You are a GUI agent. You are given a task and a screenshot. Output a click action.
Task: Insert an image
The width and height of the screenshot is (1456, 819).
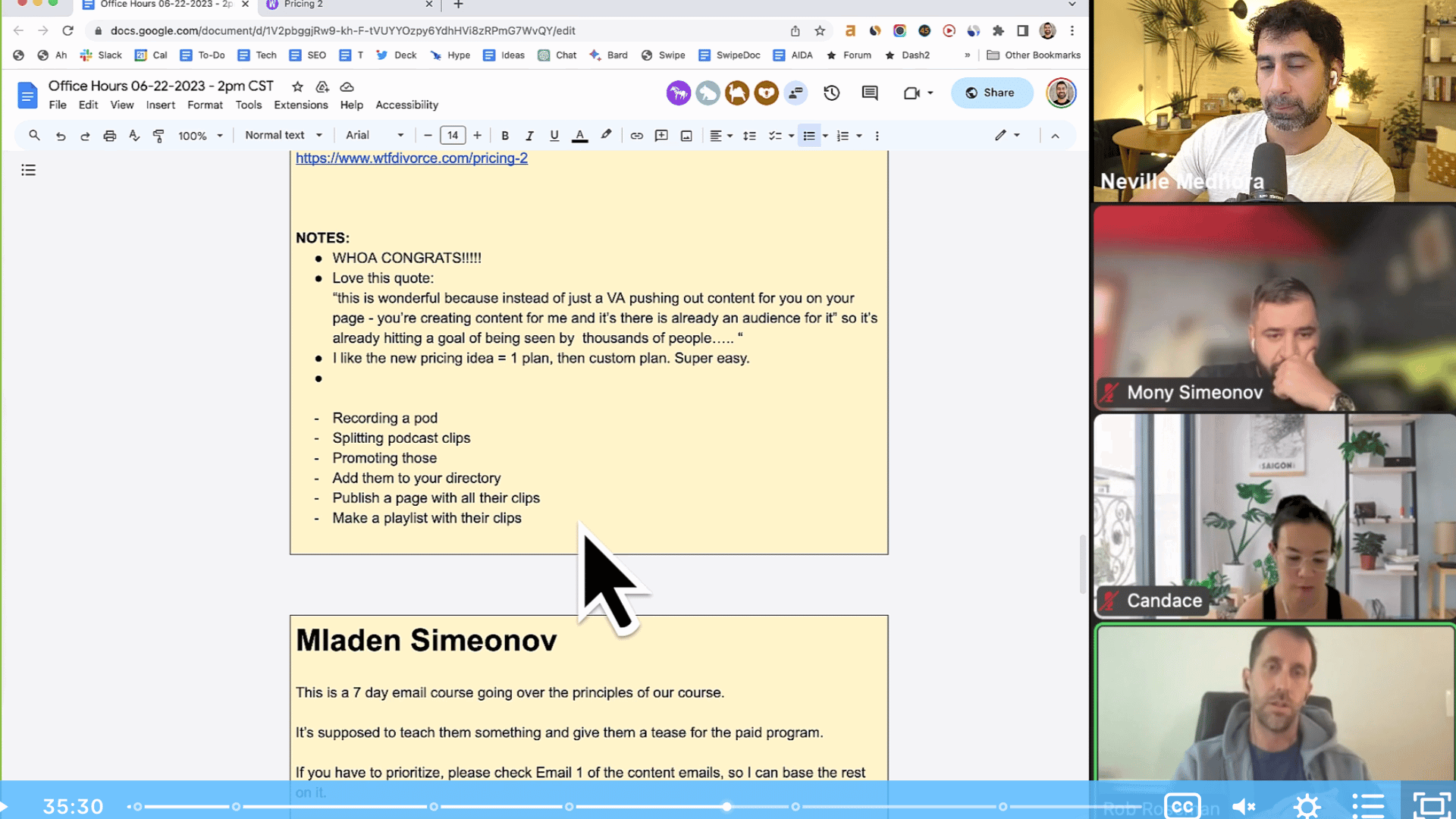(686, 136)
